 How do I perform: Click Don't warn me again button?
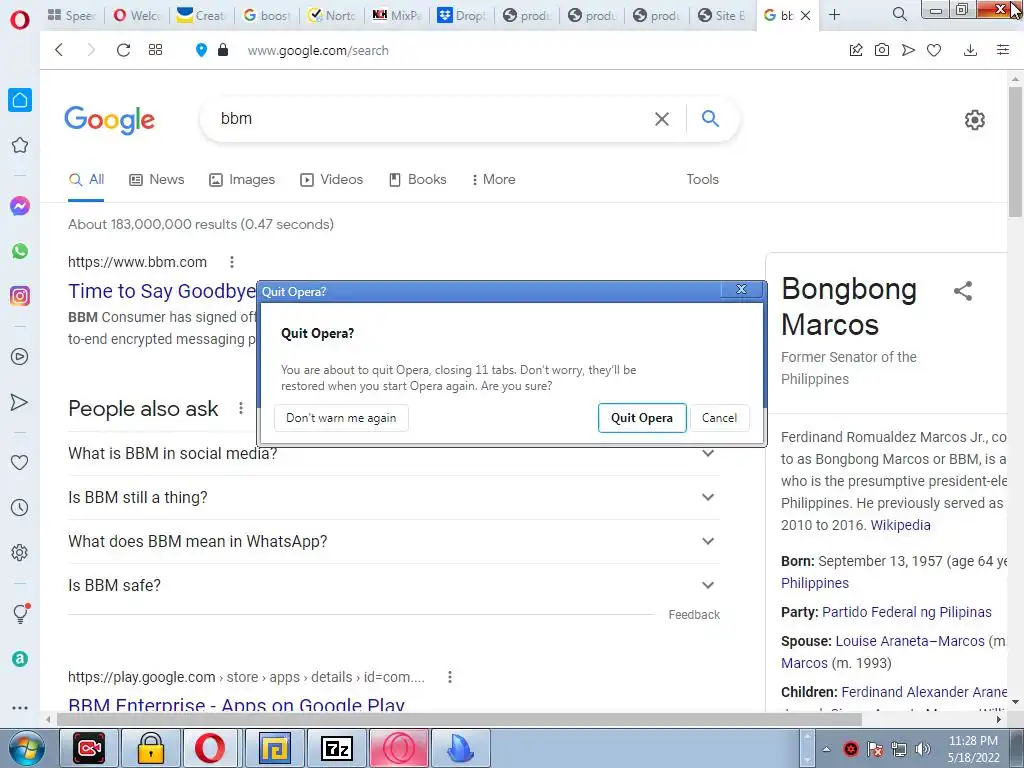point(341,418)
